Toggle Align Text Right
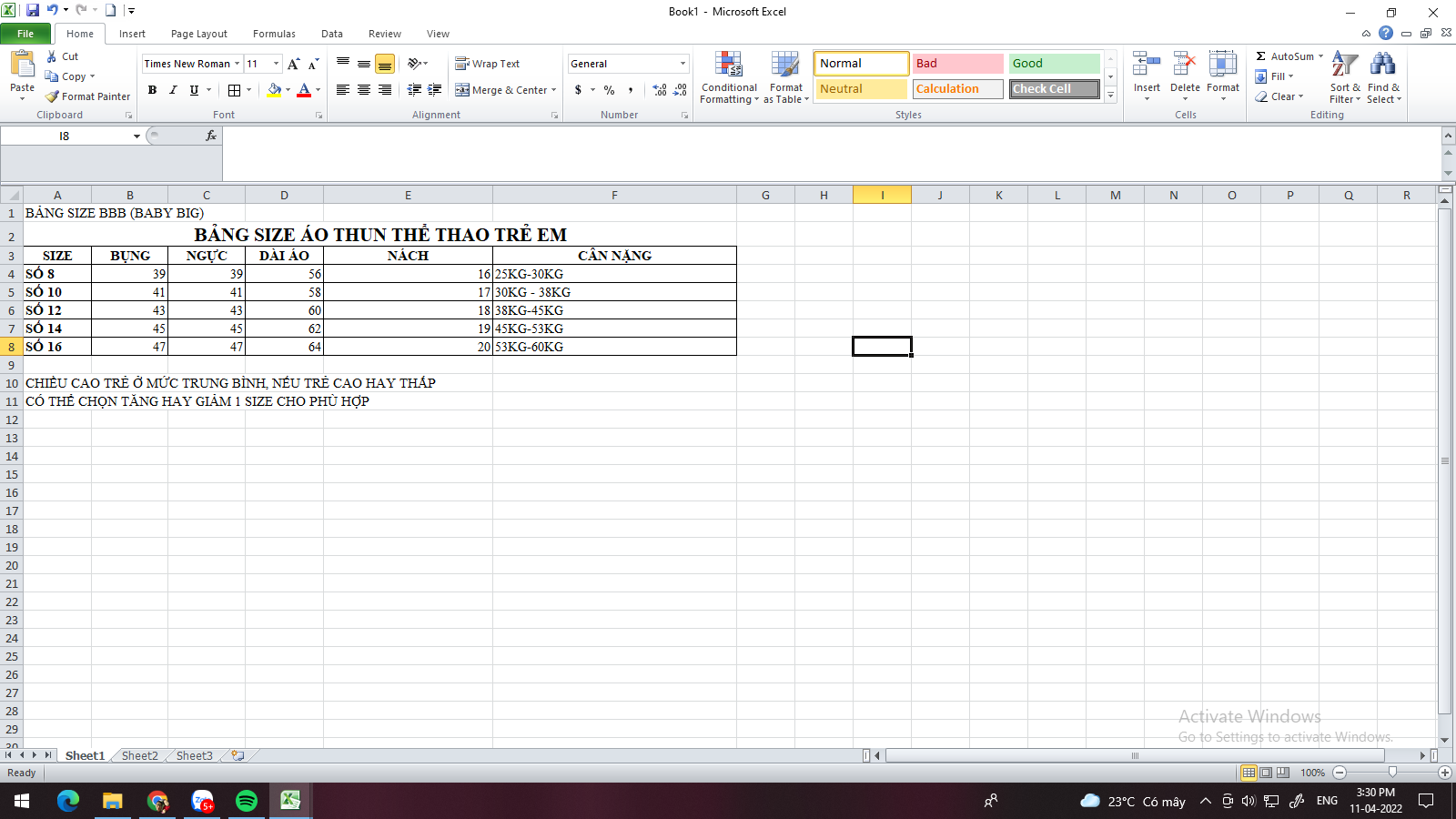 (385, 90)
